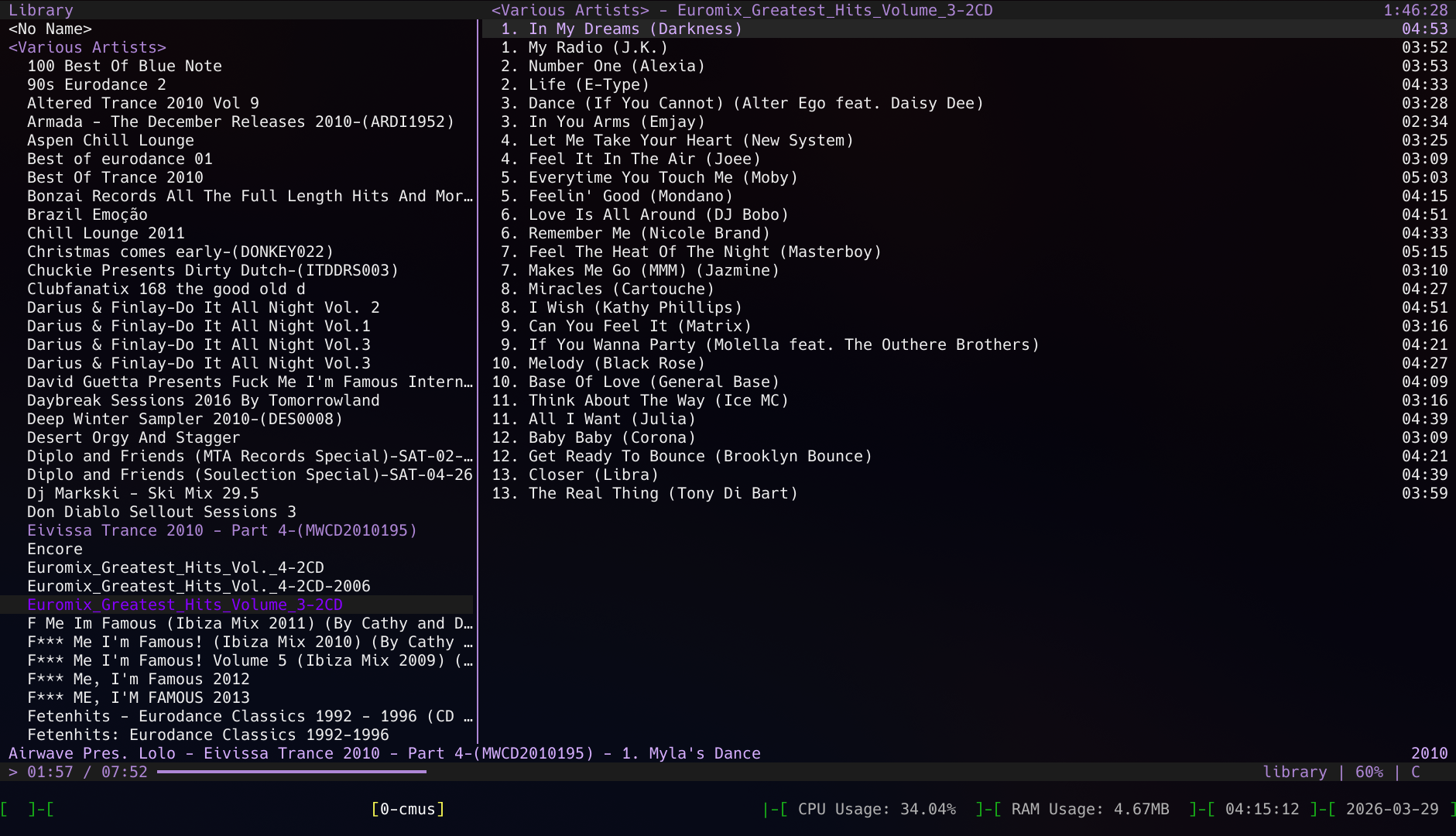
Task: Click the CPU Usage status segment
Action: click(x=877, y=808)
